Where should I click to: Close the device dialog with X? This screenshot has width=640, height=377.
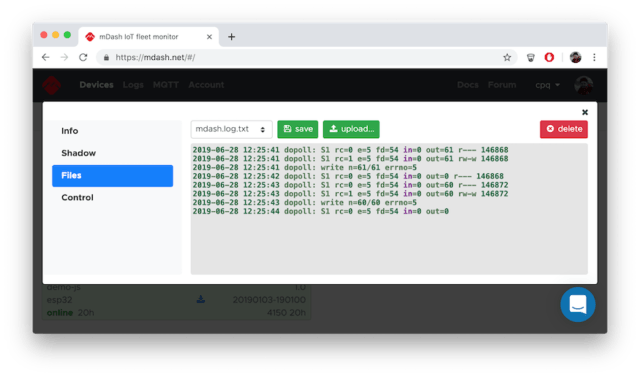(x=585, y=112)
